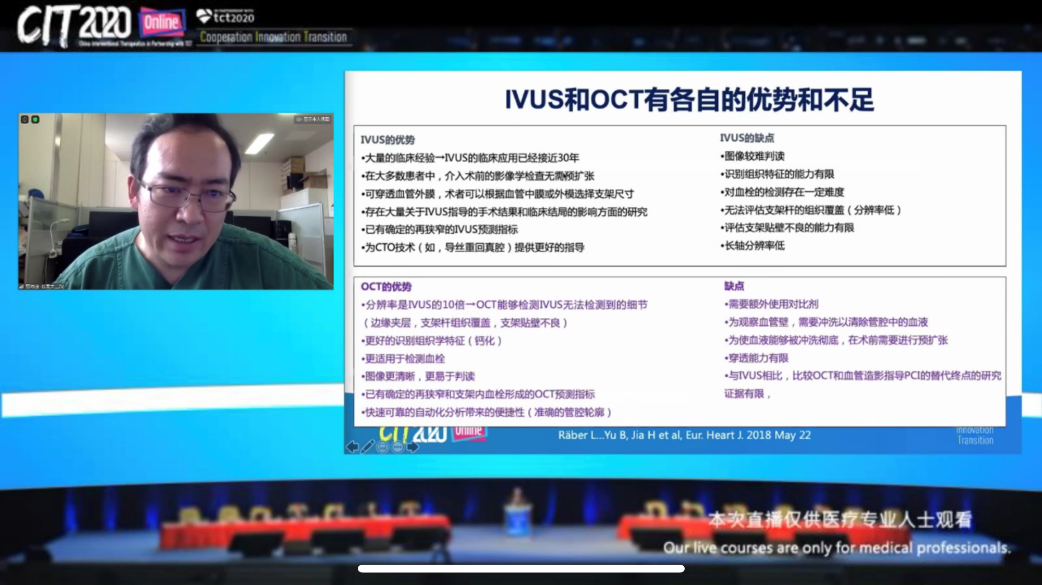Screen dimensions: 1042x585
Task: Click the dark square icon on webcam
Action: [x=25, y=120]
